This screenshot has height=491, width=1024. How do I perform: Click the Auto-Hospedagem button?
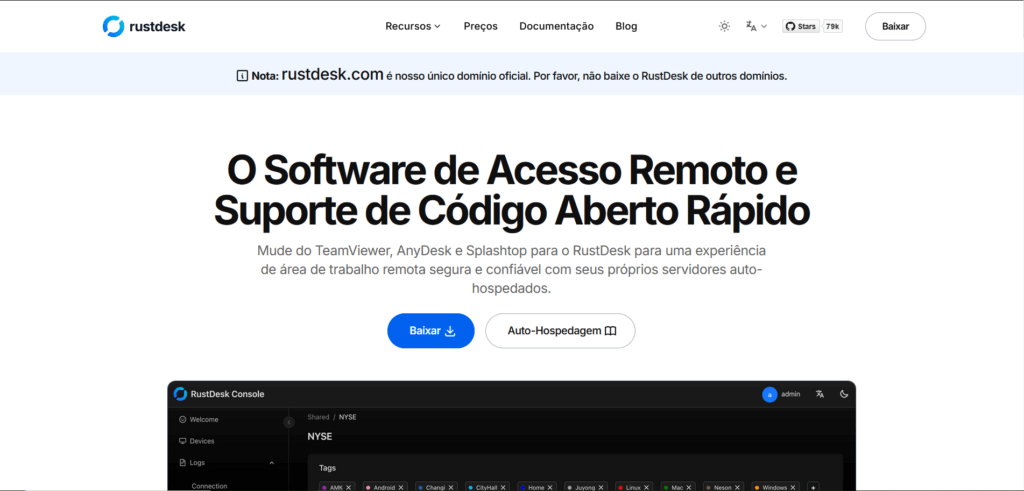pyautogui.click(x=560, y=331)
